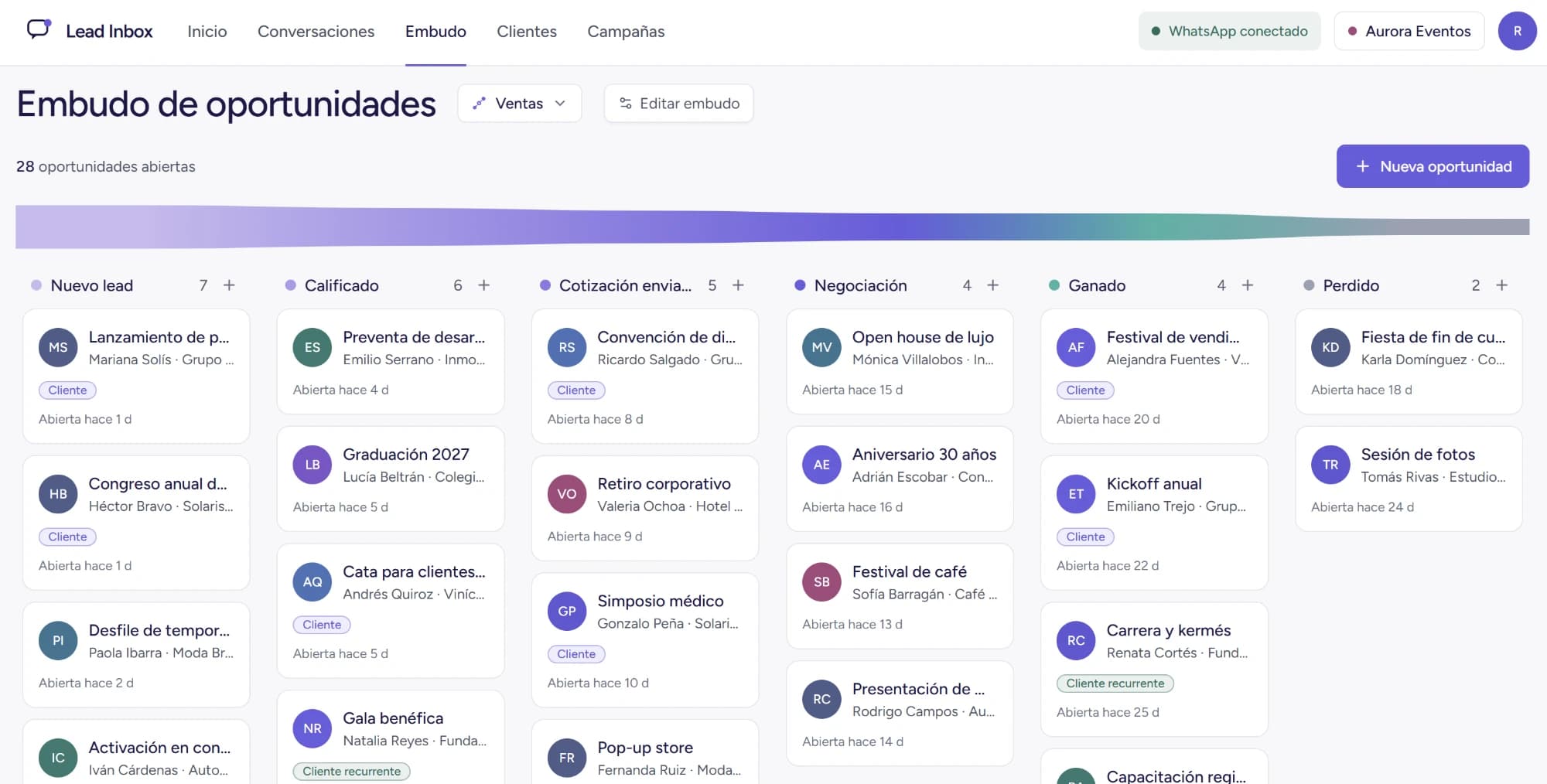
Task: Open Capacitación regi... opportunity title
Action: pyautogui.click(x=1176, y=775)
